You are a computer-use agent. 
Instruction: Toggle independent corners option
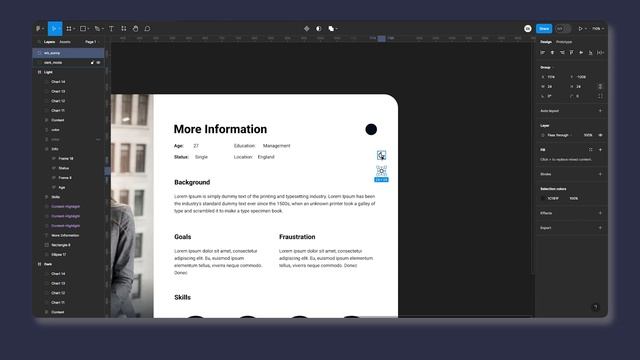(600, 96)
